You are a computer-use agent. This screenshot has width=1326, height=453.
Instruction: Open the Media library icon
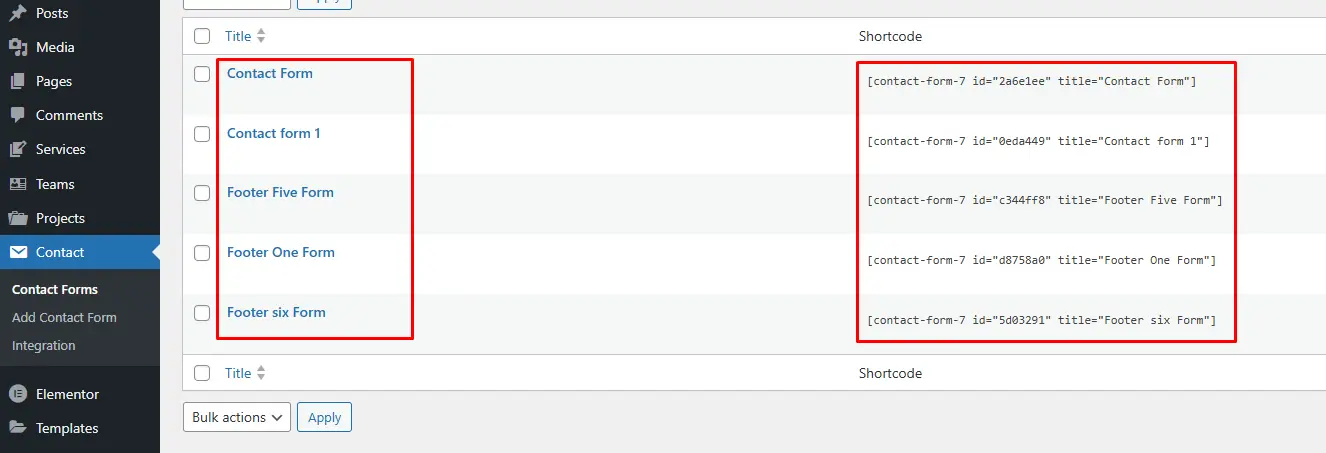[x=17, y=47]
